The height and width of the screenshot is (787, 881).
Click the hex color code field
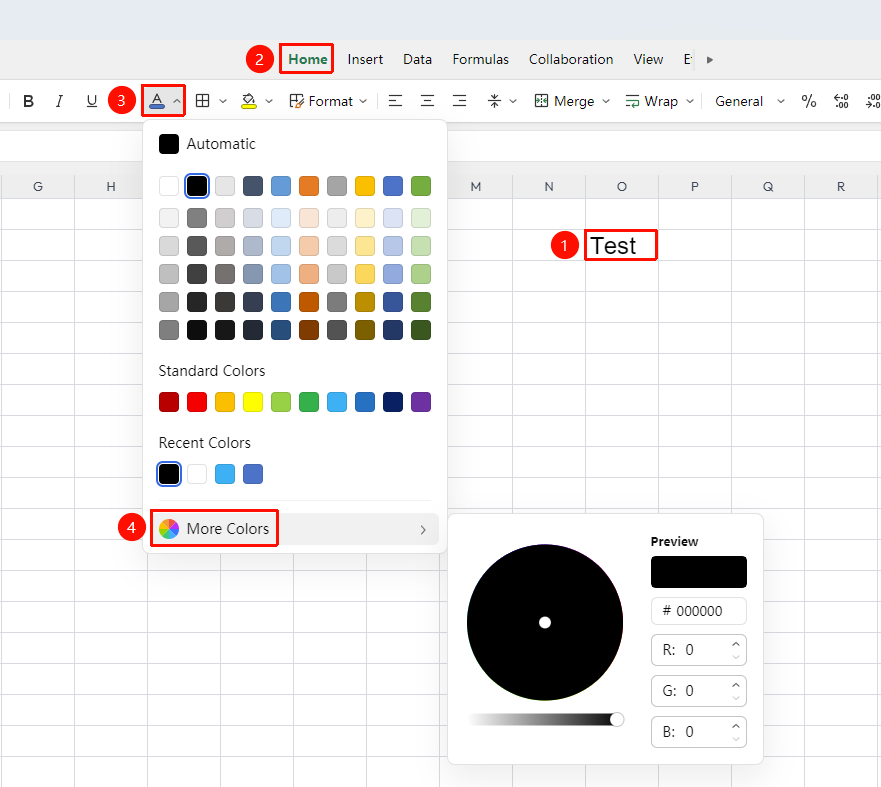pyautogui.click(x=698, y=611)
